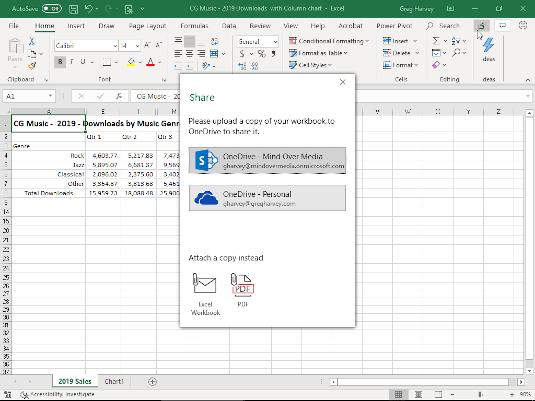
Task: Choose OneDrive - Personal location
Action: click(x=267, y=198)
